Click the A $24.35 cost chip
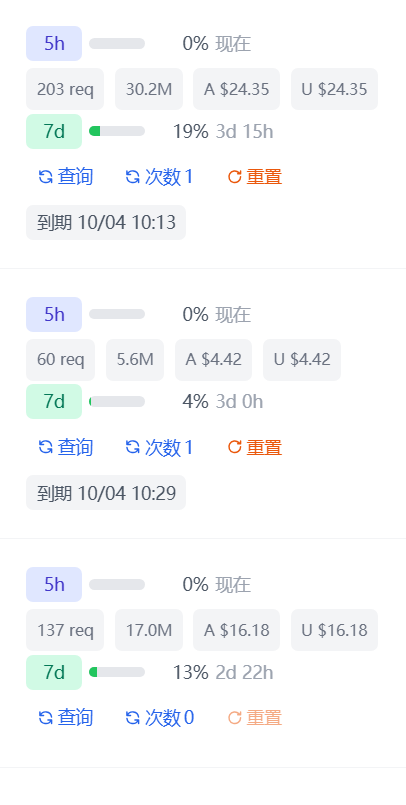 (x=237, y=89)
